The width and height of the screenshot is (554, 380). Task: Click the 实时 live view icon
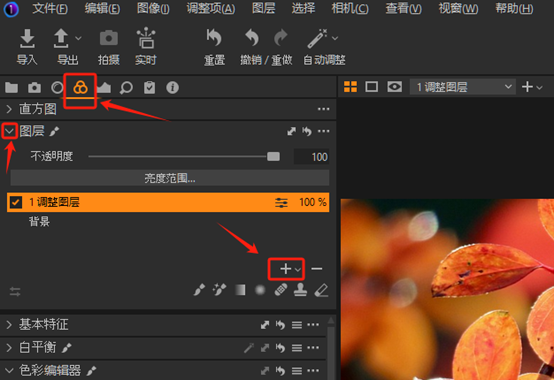click(146, 38)
